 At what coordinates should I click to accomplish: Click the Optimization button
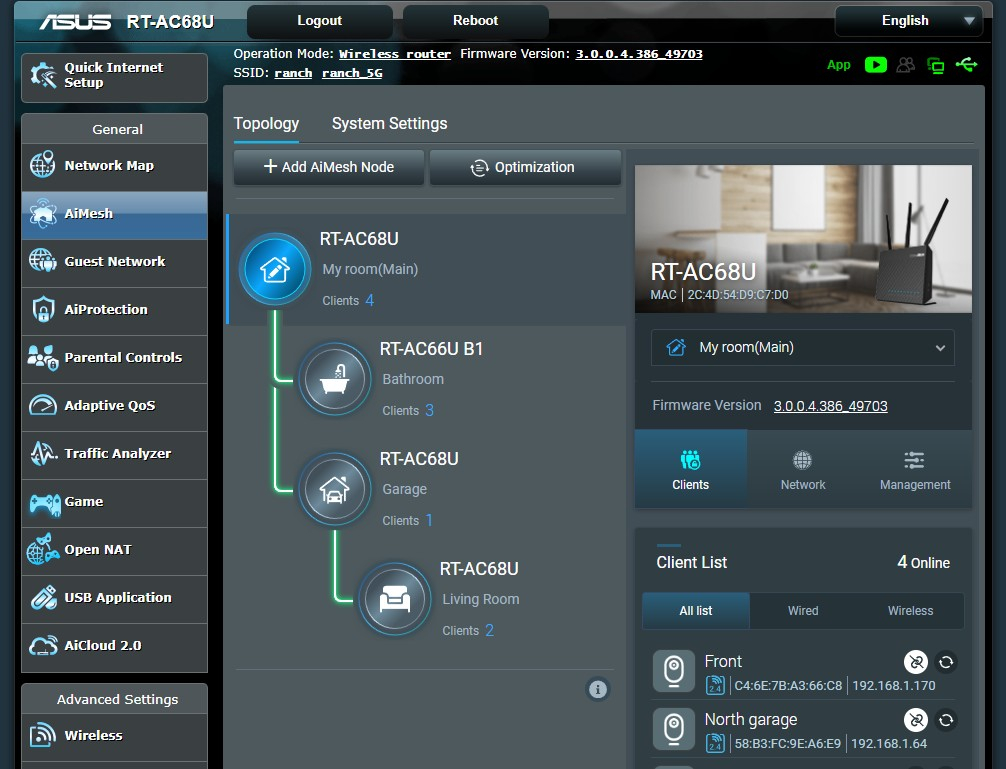click(x=525, y=168)
